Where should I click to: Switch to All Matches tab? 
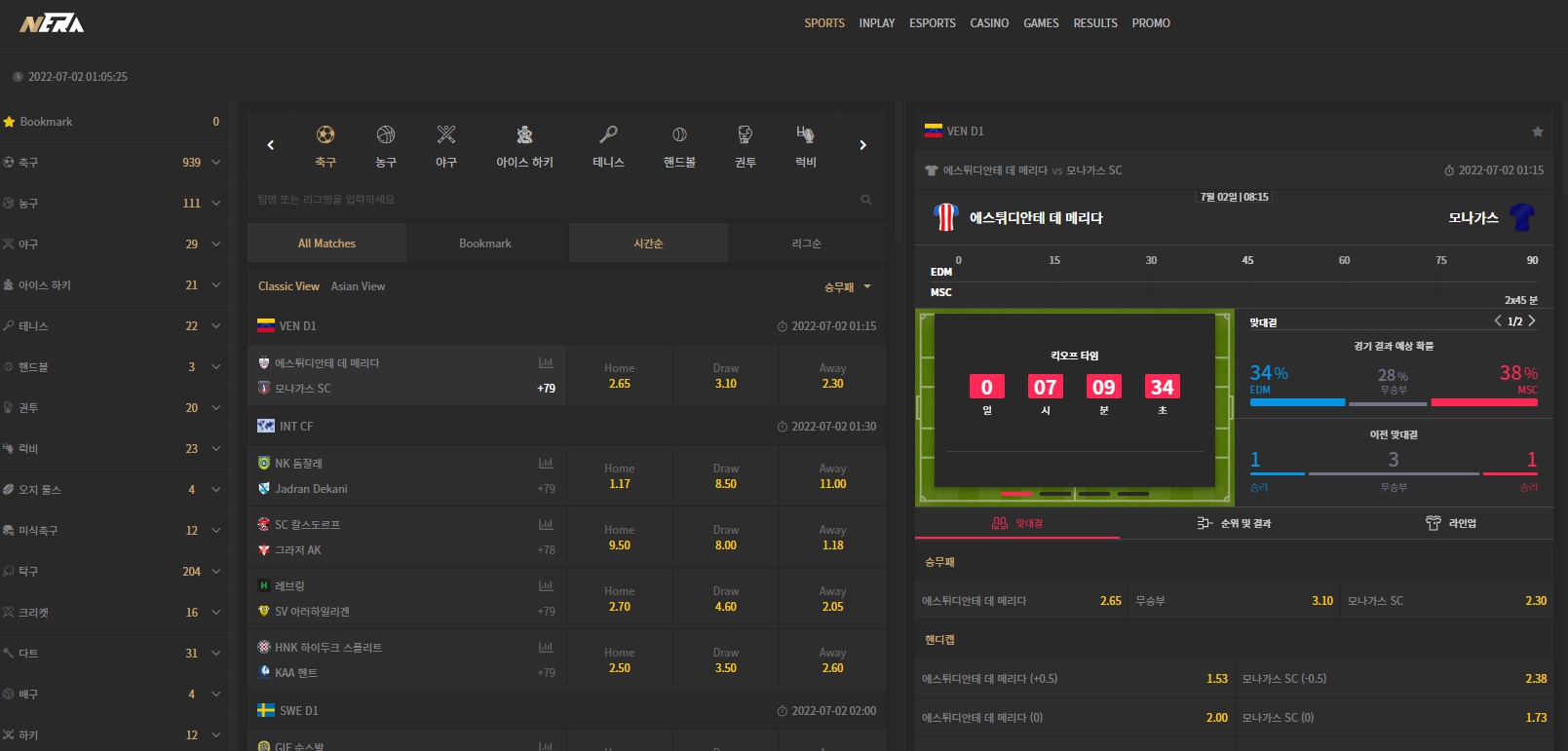coord(326,244)
